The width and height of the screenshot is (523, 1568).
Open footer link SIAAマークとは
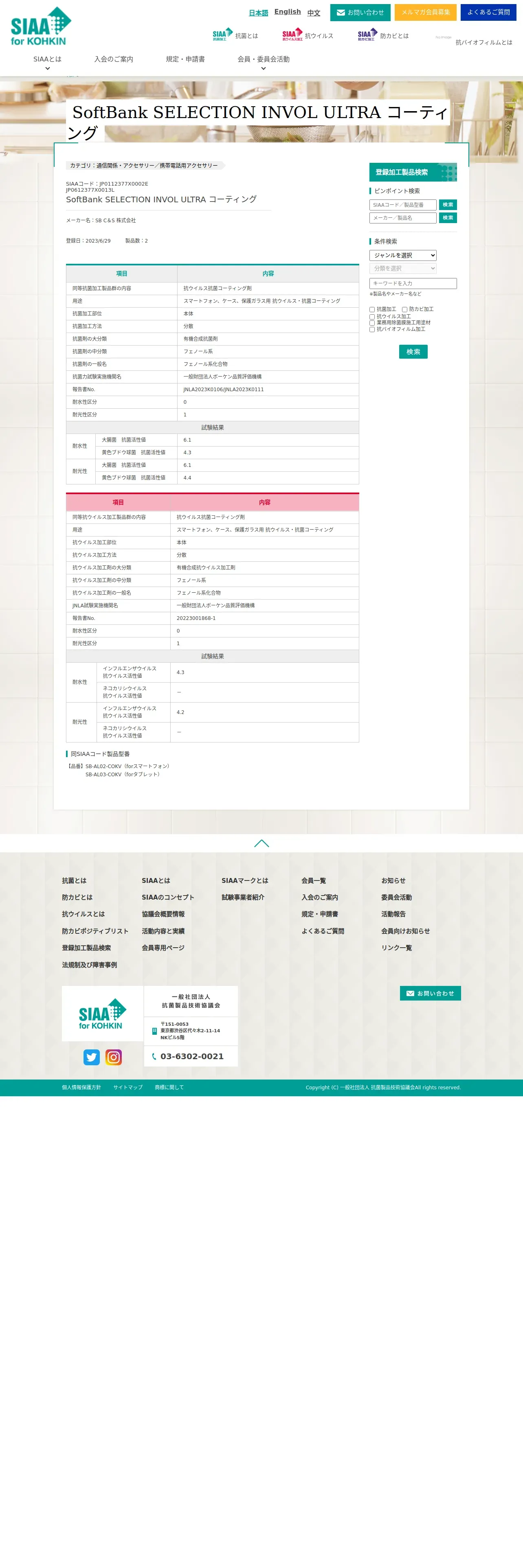tap(245, 881)
